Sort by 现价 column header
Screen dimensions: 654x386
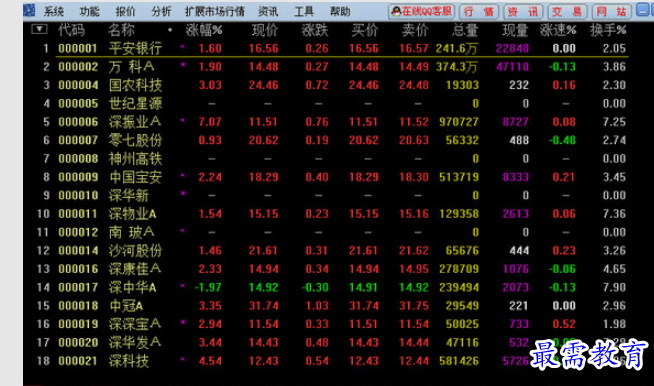tap(265, 30)
